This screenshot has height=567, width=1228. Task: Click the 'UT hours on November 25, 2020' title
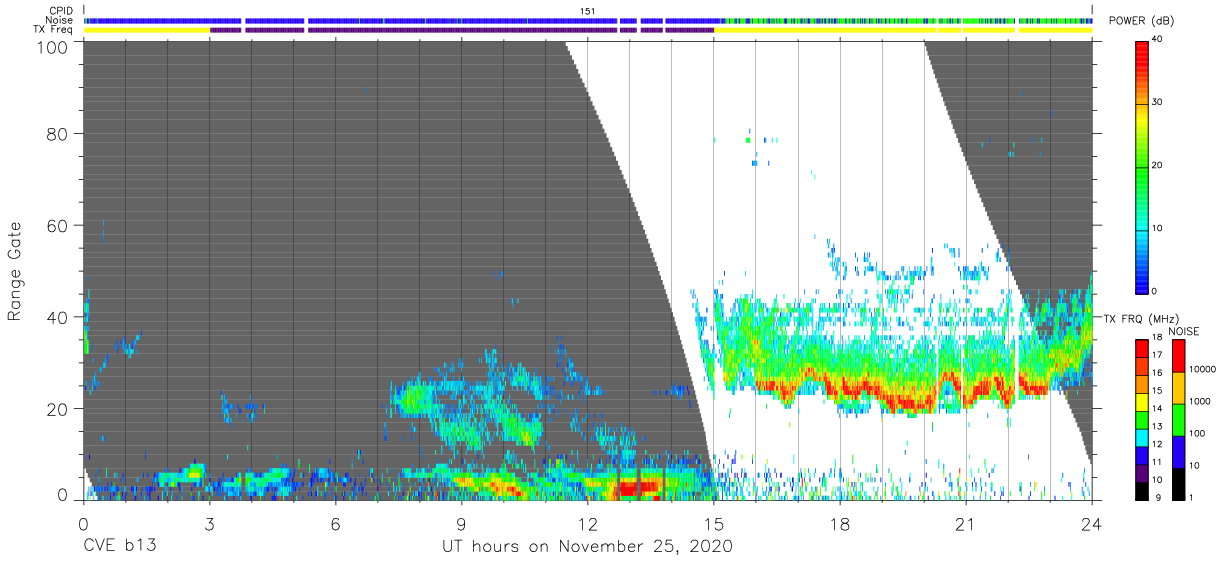tap(588, 547)
